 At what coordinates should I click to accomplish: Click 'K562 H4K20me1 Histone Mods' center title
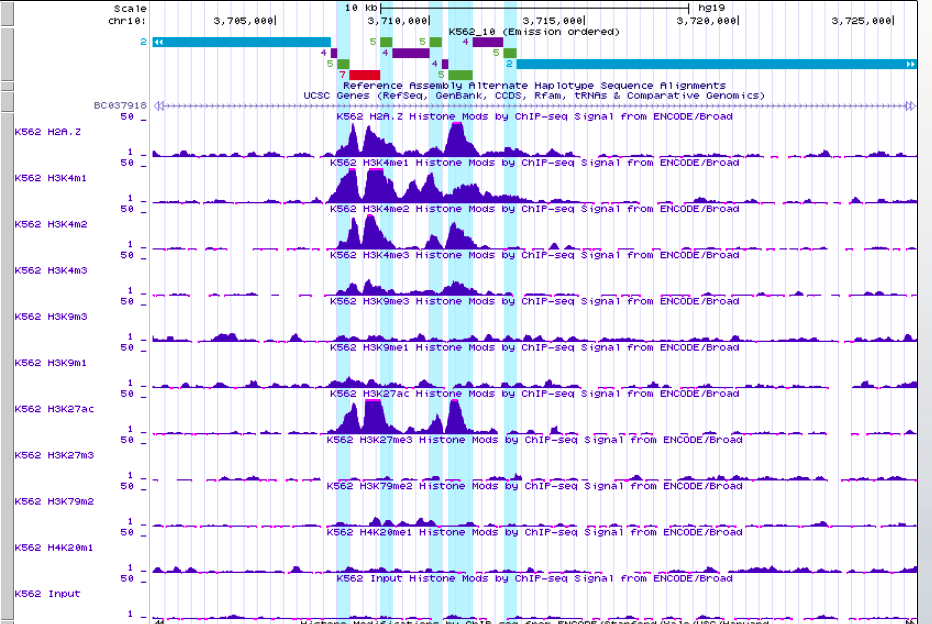[534, 532]
